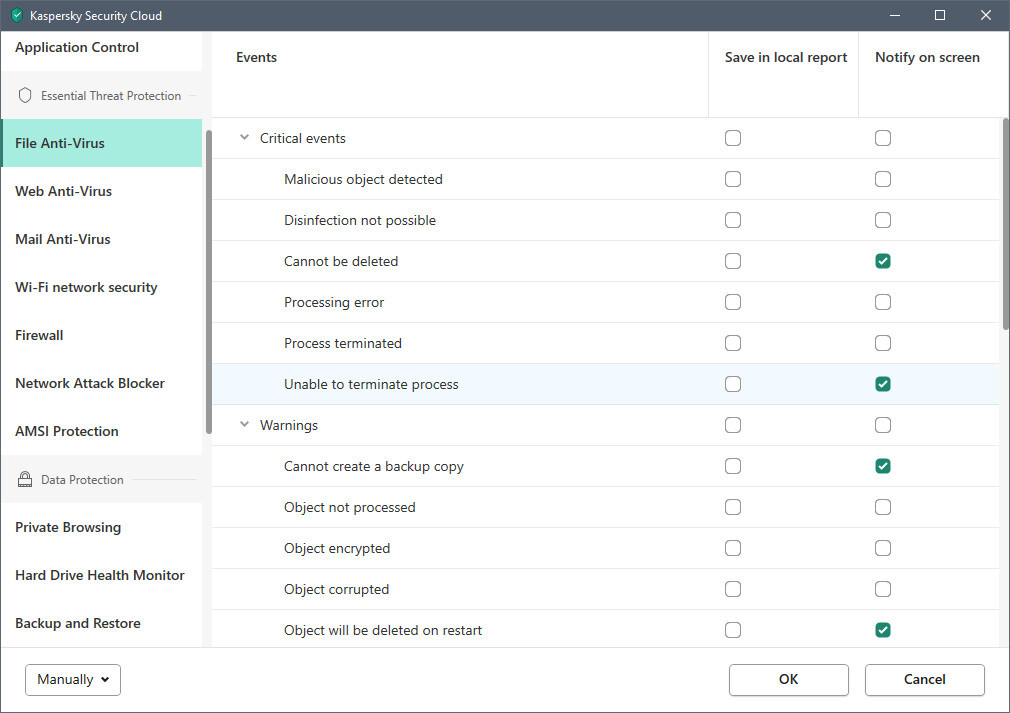
Task: Select File Anti-Virus in sidebar
Action: tap(102, 143)
